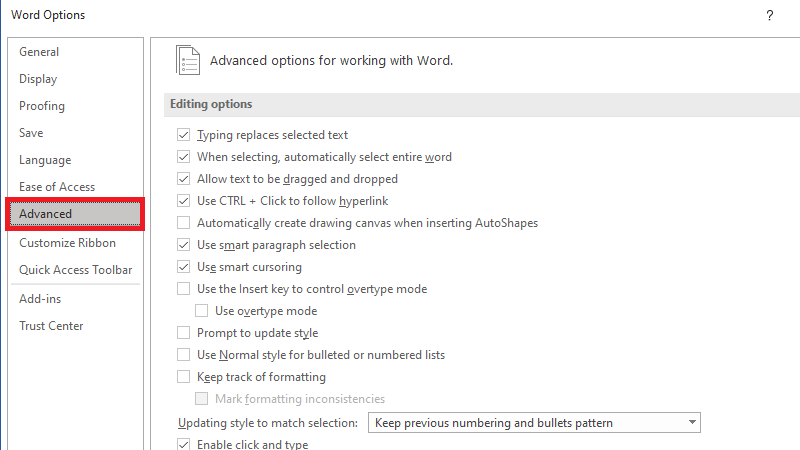The image size is (800, 450).
Task: Show Ease of Access options
Action: point(57,187)
